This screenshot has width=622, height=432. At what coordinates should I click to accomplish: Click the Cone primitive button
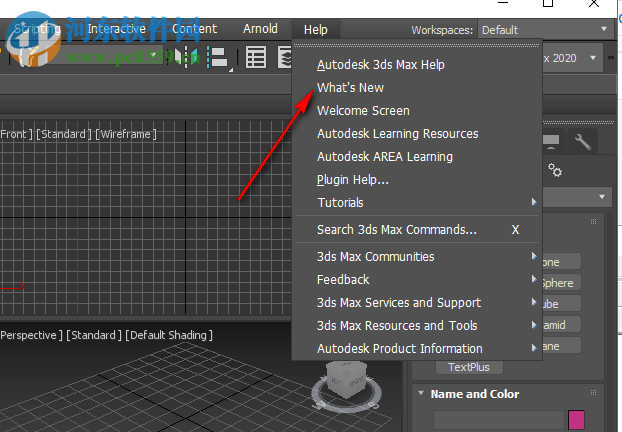(561, 262)
